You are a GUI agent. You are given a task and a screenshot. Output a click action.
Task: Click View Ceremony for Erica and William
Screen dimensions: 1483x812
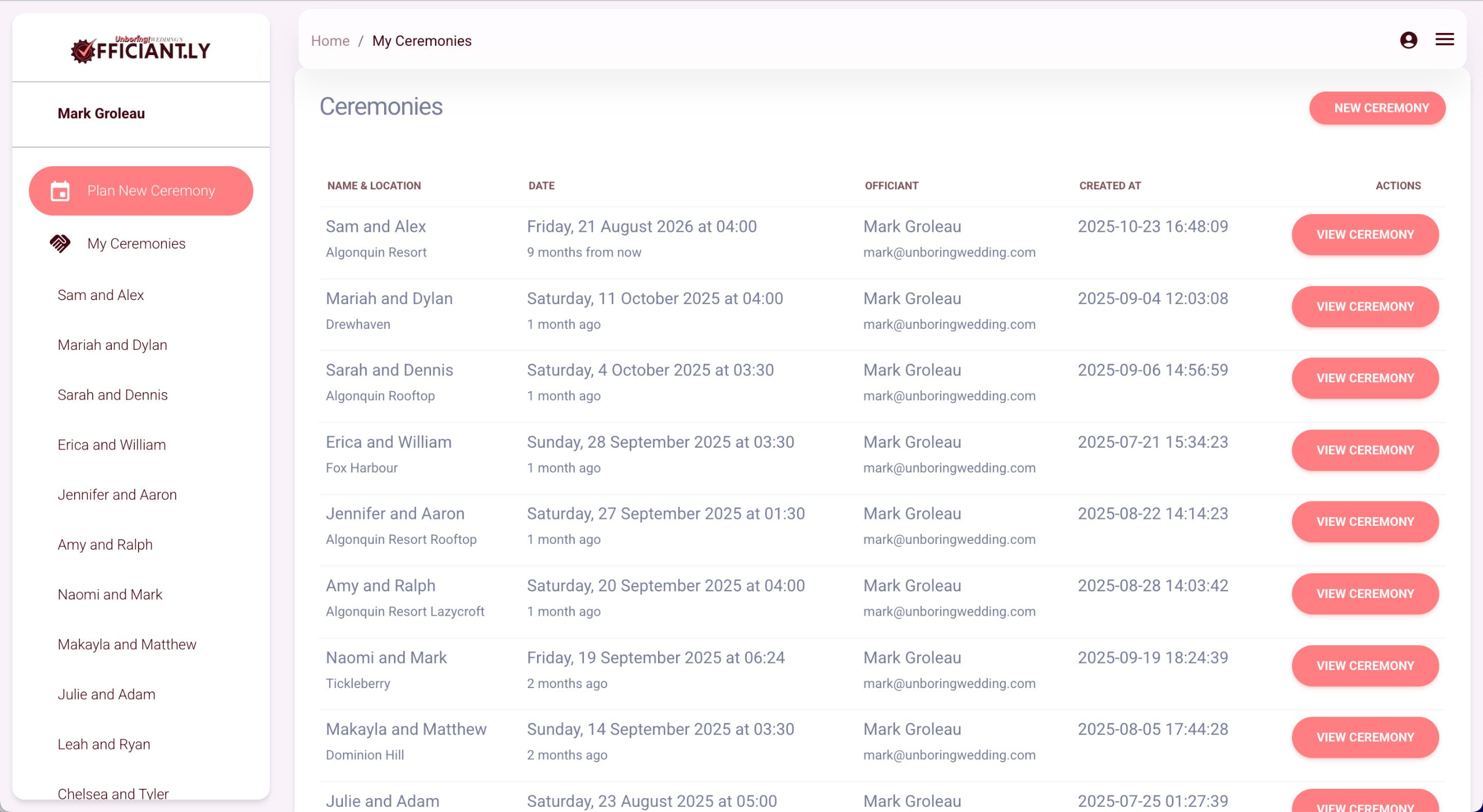coord(1365,450)
